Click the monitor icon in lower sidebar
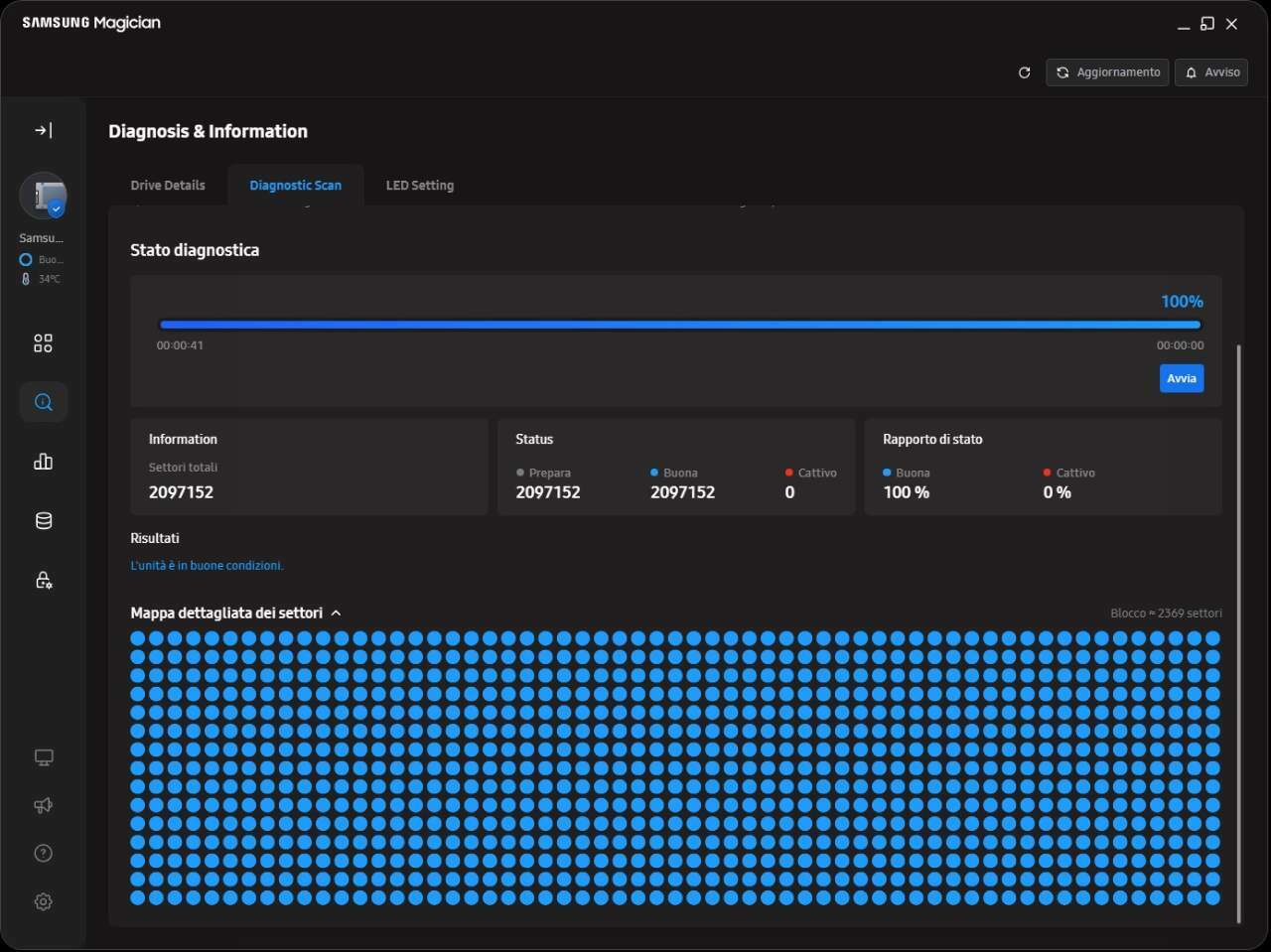This screenshot has height=952, width=1271. (x=43, y=757)
